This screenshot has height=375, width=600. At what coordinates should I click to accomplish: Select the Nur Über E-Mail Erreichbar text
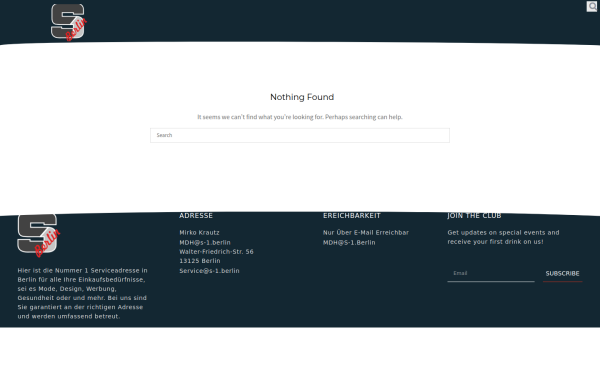click(x=366, y=233)
